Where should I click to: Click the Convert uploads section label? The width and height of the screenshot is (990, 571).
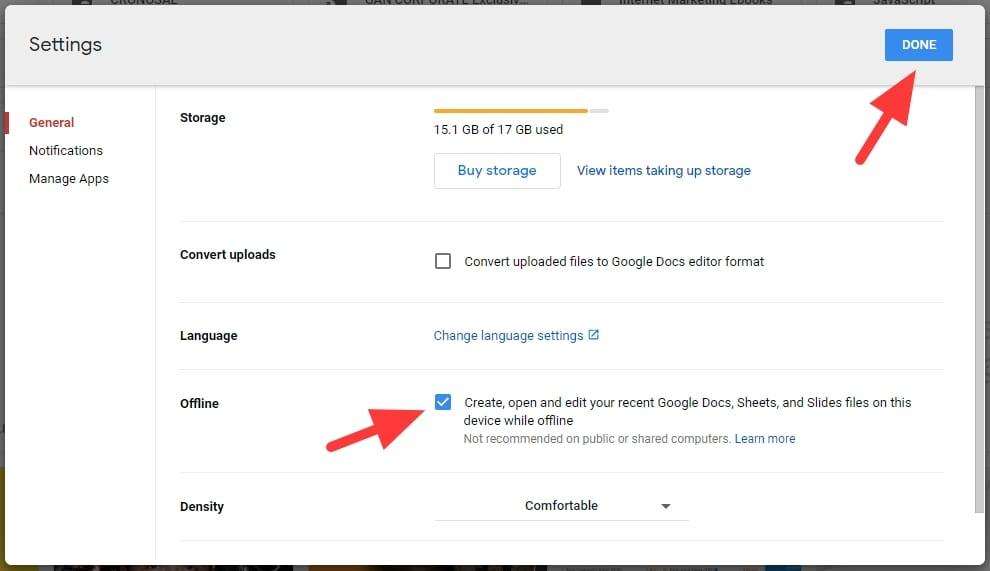(x=228, y=255)
